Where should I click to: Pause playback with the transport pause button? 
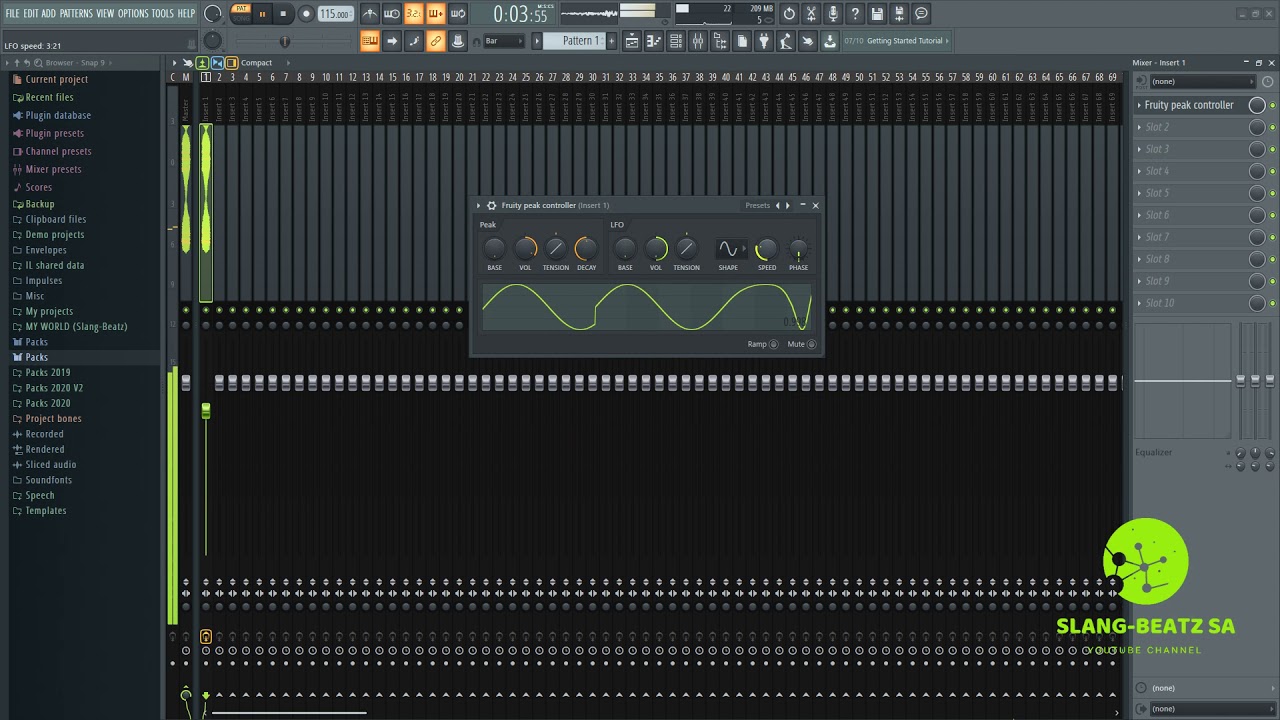click(x=262, y=14)
